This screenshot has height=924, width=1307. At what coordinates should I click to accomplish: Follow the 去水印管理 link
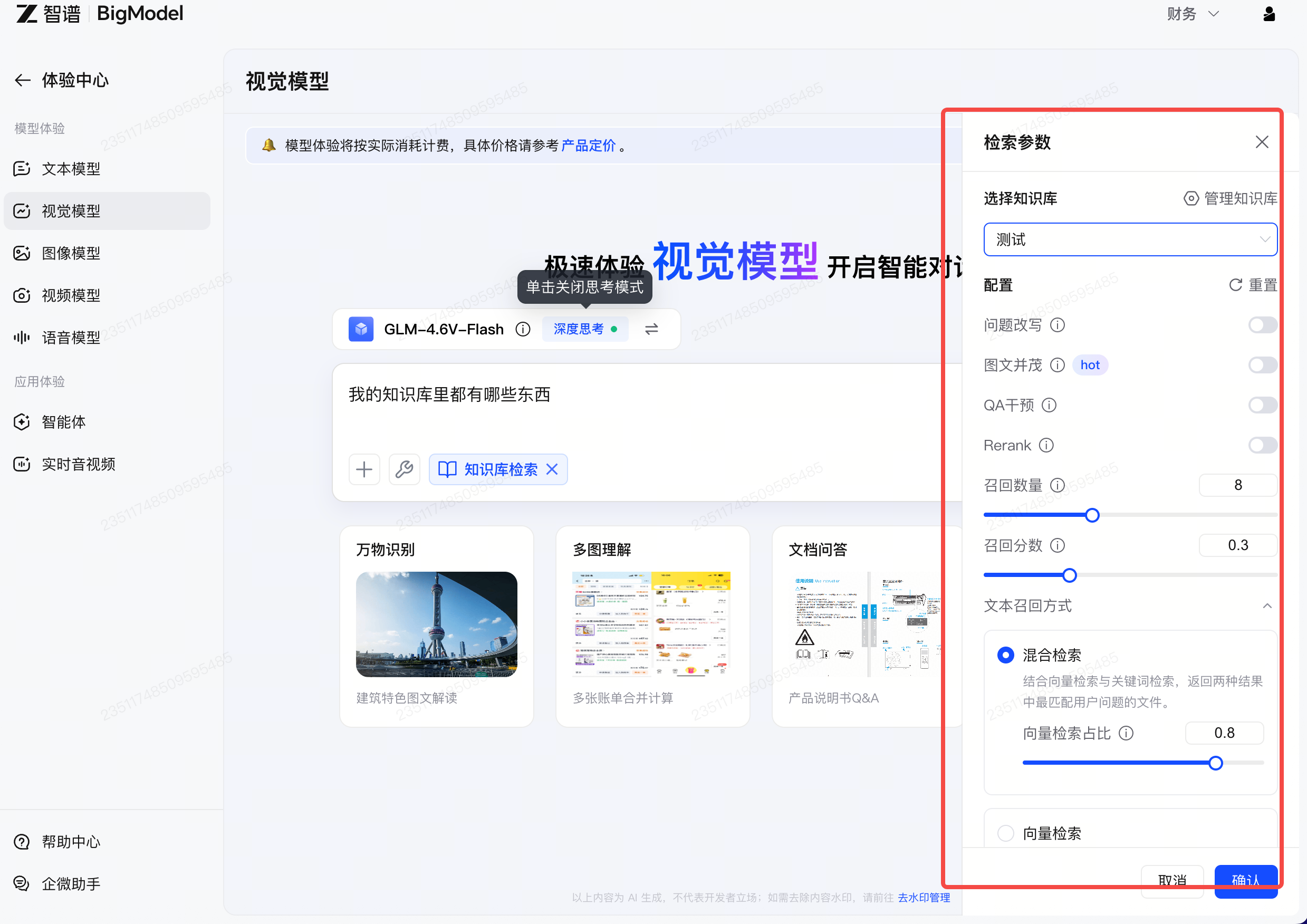pyautogui.click(x=924, y=898)
